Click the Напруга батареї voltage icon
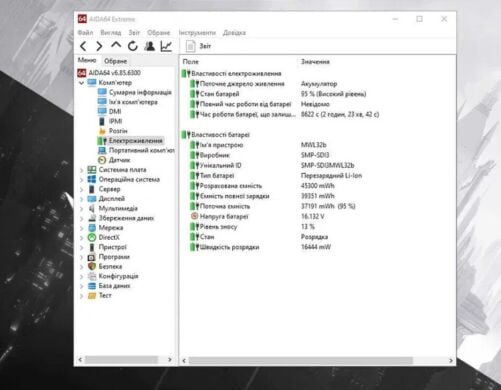 pyautogui.click(x=194, y=216)
